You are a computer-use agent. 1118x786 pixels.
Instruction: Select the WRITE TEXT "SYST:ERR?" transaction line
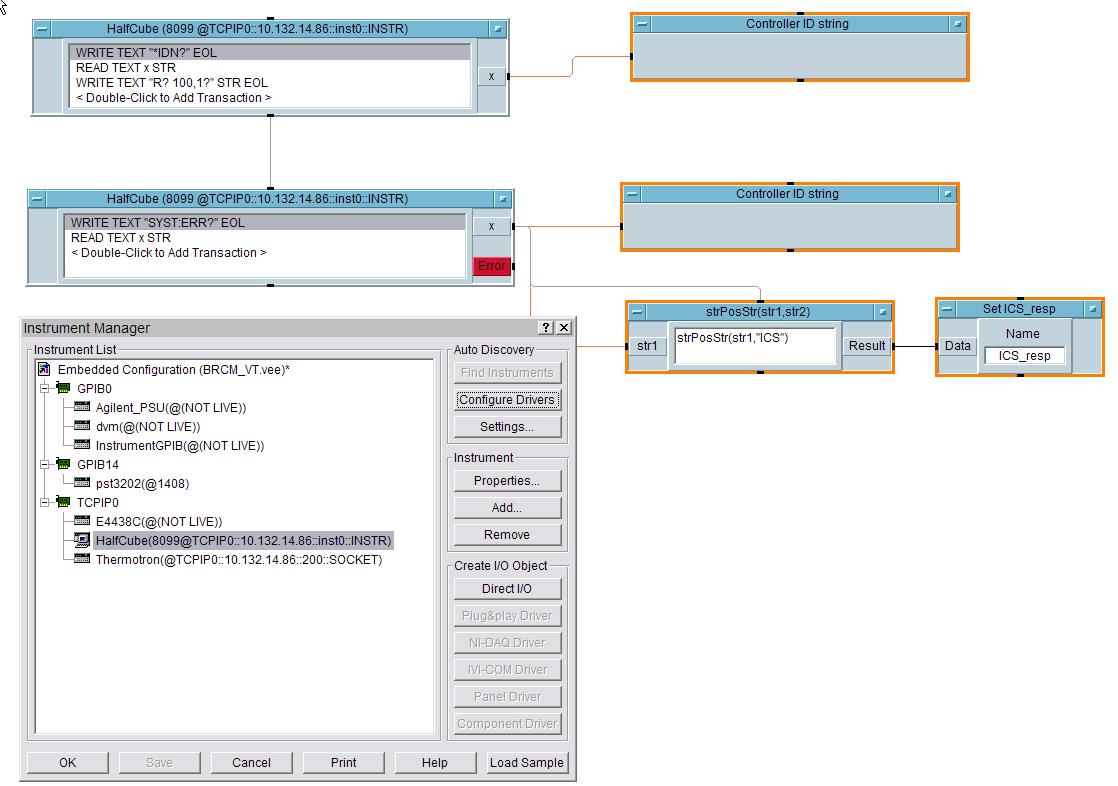click(x=158, y=223)
